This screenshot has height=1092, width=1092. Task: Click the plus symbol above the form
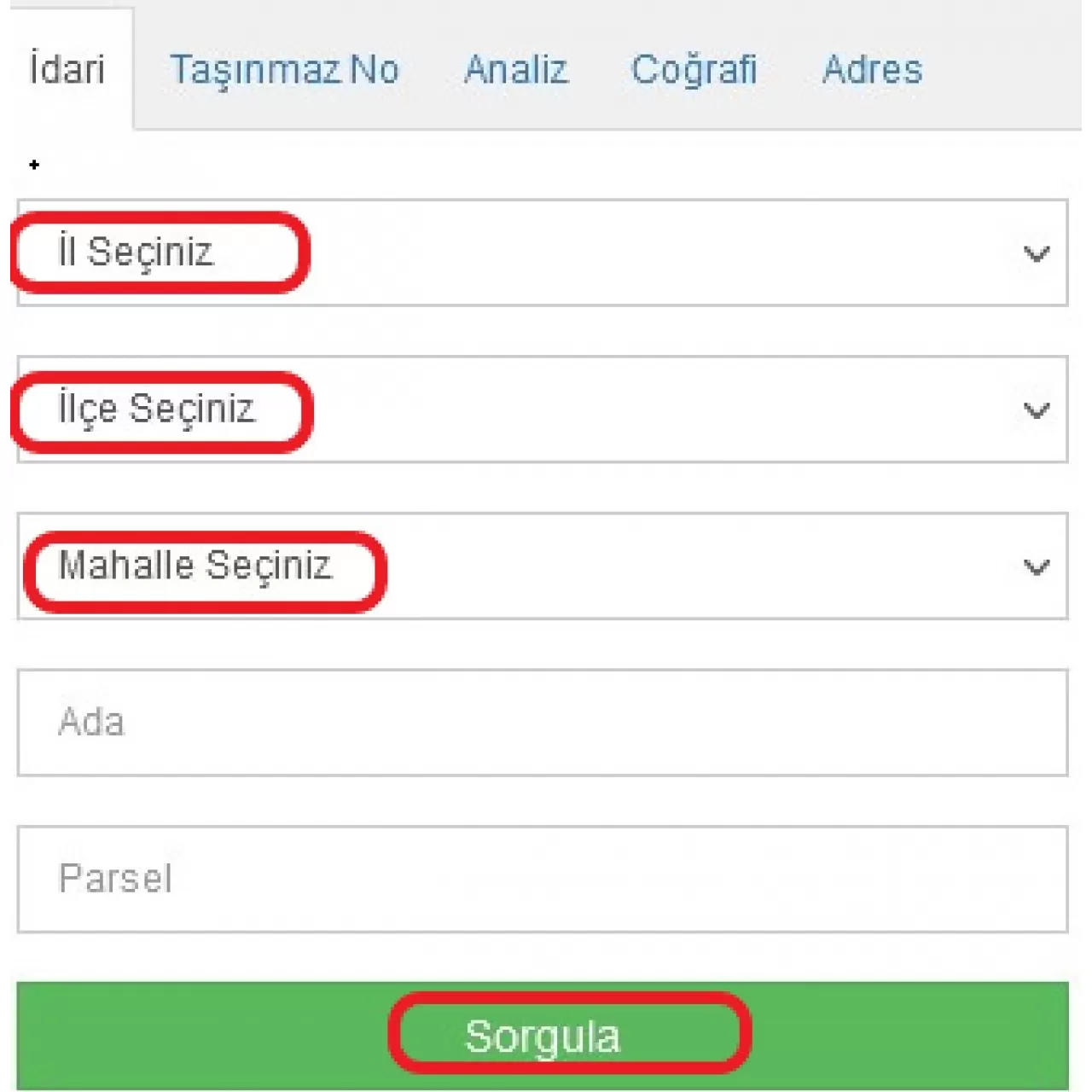(x=34, y=166)
